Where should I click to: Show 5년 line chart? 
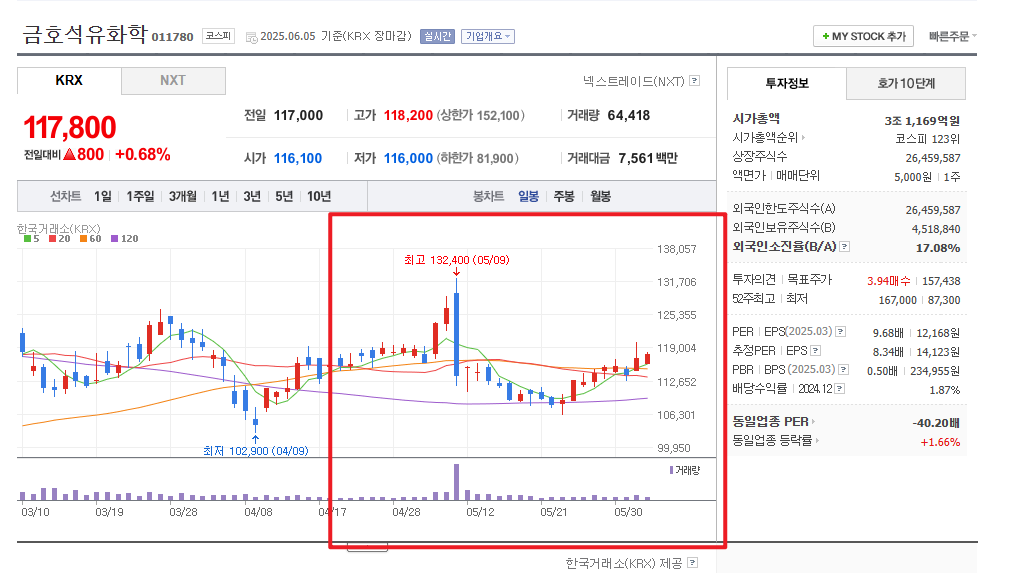coord(284,196)
